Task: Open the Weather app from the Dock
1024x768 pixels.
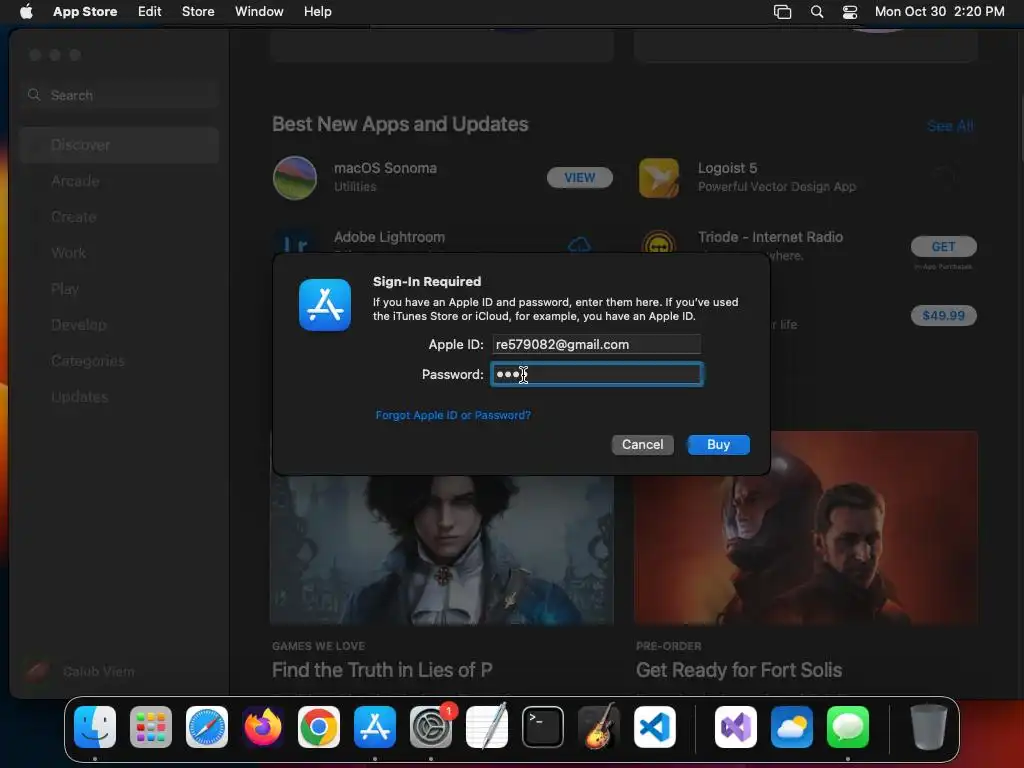Action: pyautogui.click(x=792, y=727)
